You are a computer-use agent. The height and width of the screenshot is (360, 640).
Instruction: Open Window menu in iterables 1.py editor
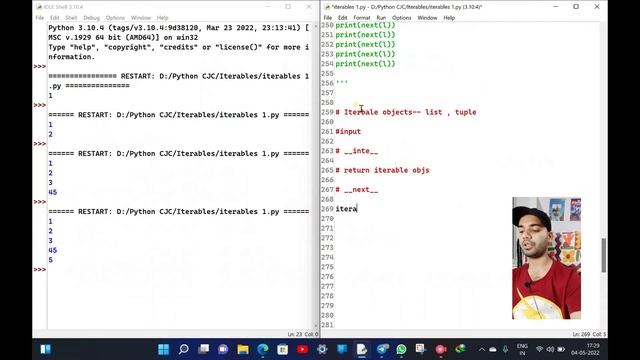[x=427, y=18]
